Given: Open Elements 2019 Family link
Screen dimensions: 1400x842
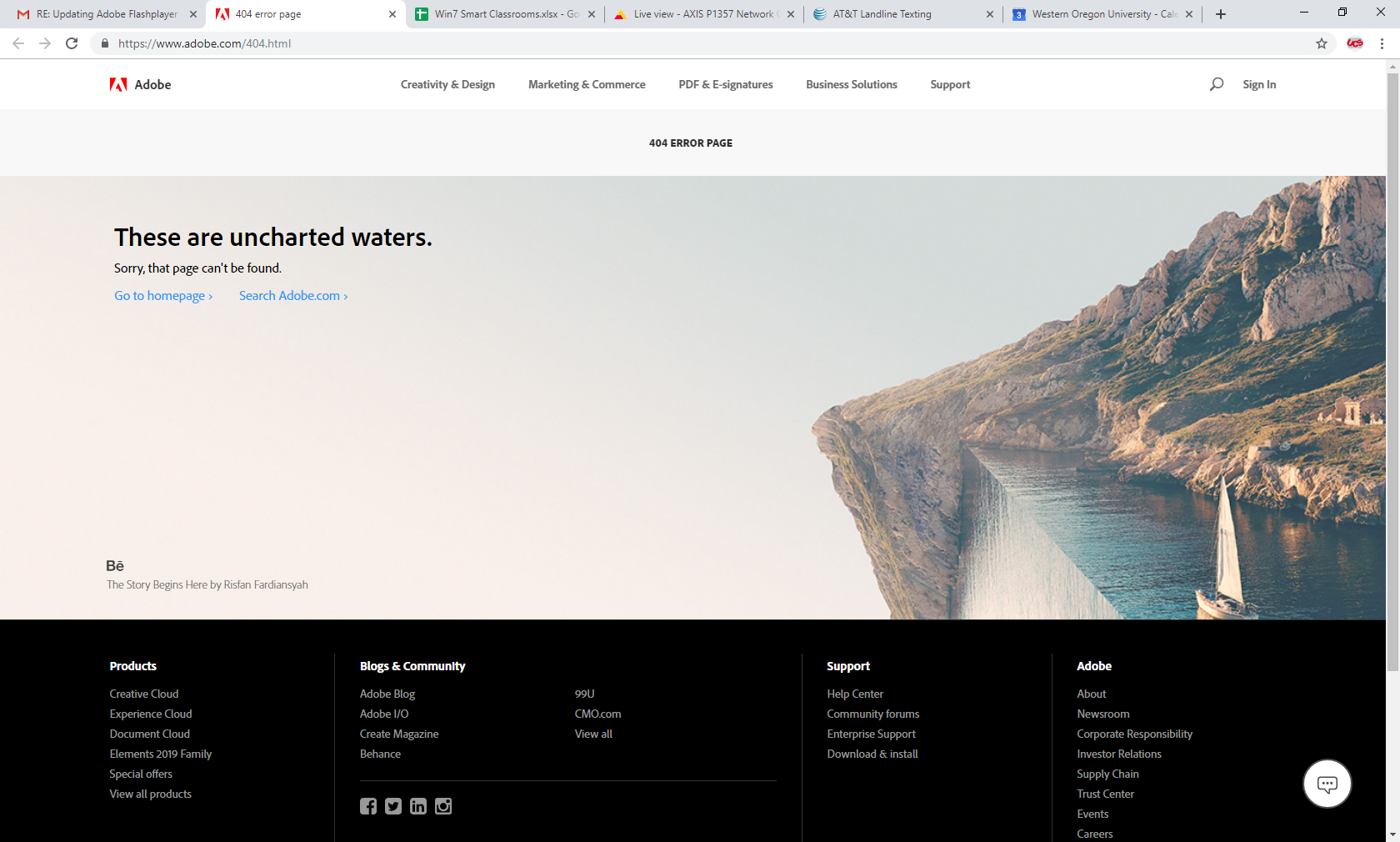Looking at the screenshot, I should point(161,754).
